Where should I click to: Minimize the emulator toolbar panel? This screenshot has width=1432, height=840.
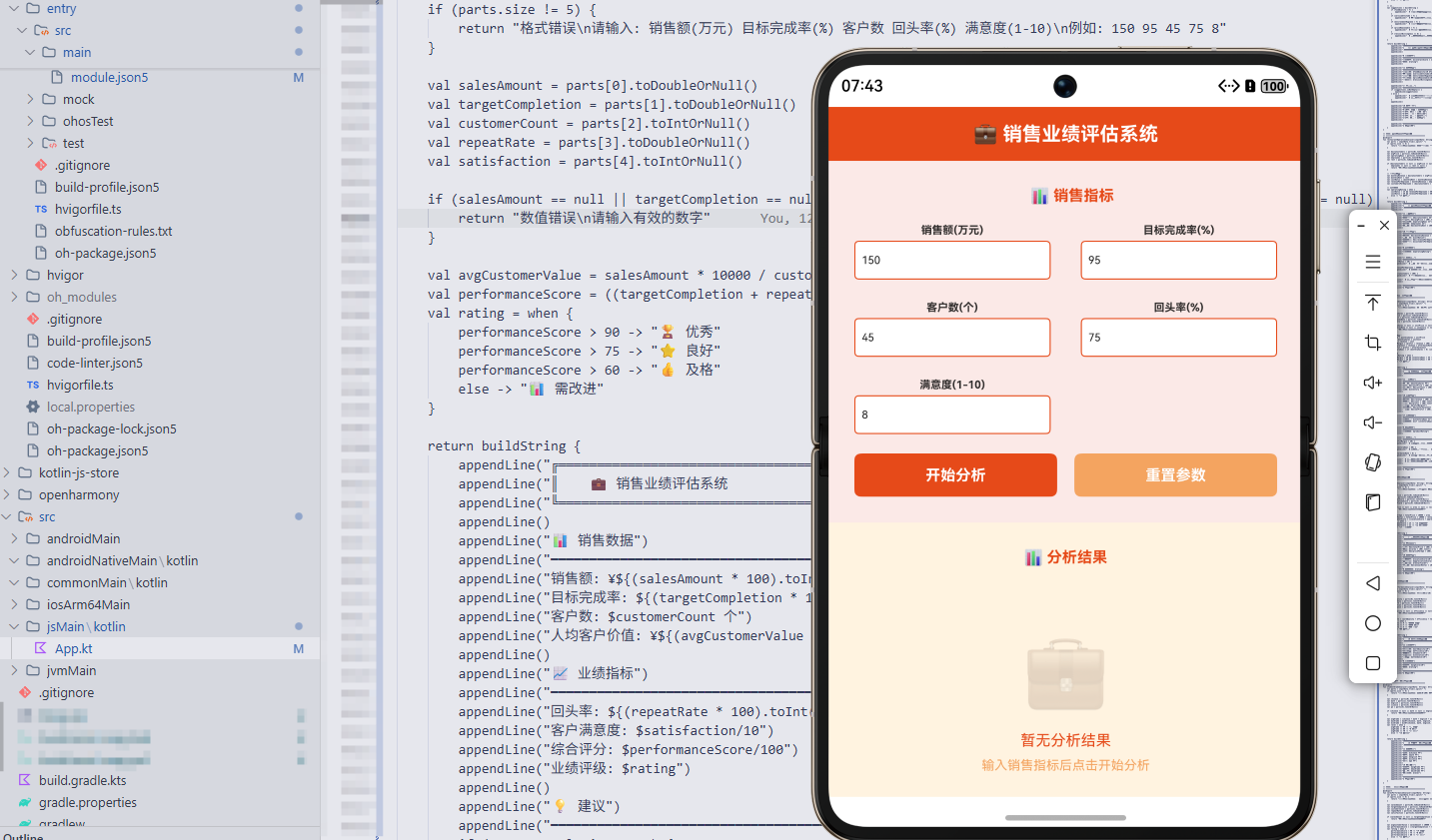point(1361,226)
